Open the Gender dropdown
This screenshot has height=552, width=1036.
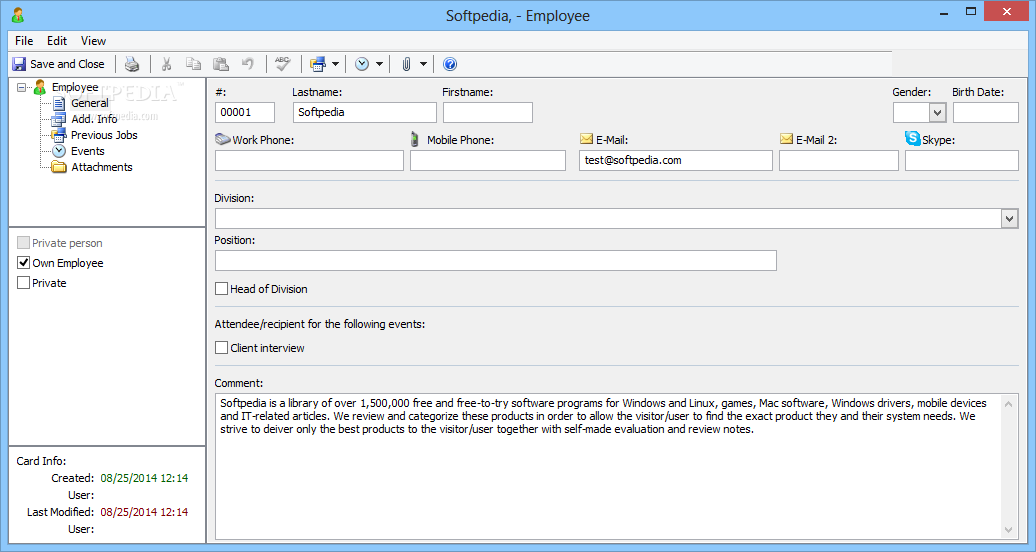pyautogui.click(x=937, y=112)
